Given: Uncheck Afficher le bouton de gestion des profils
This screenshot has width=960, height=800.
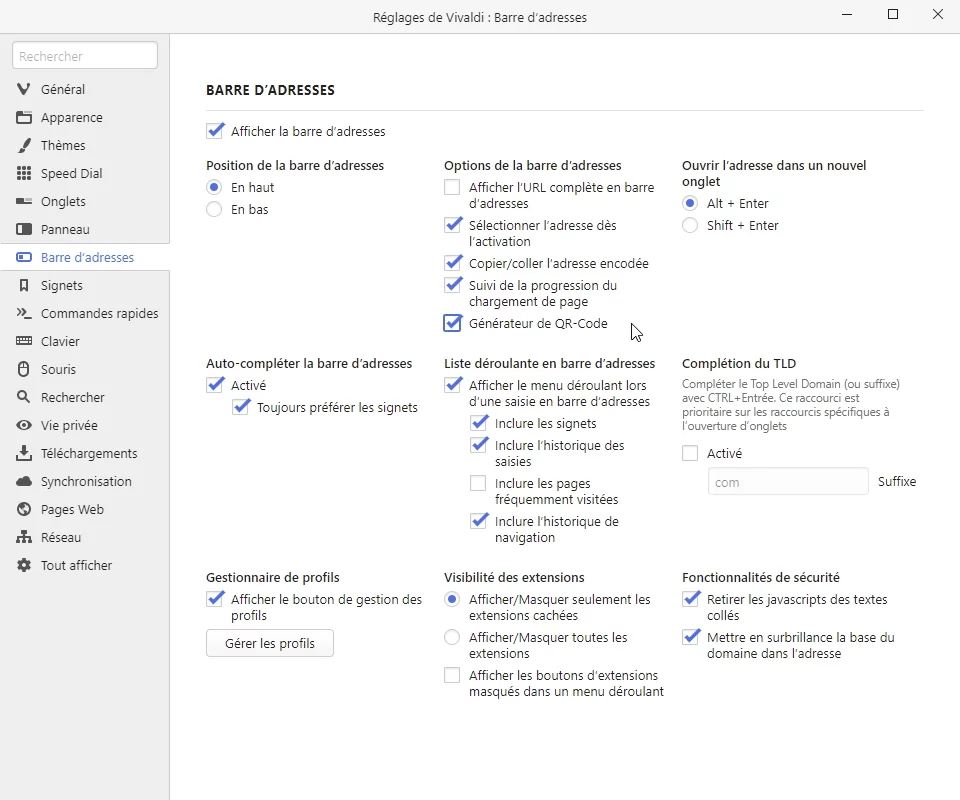Looking at the screenshot, I should (x=215, y=599).
